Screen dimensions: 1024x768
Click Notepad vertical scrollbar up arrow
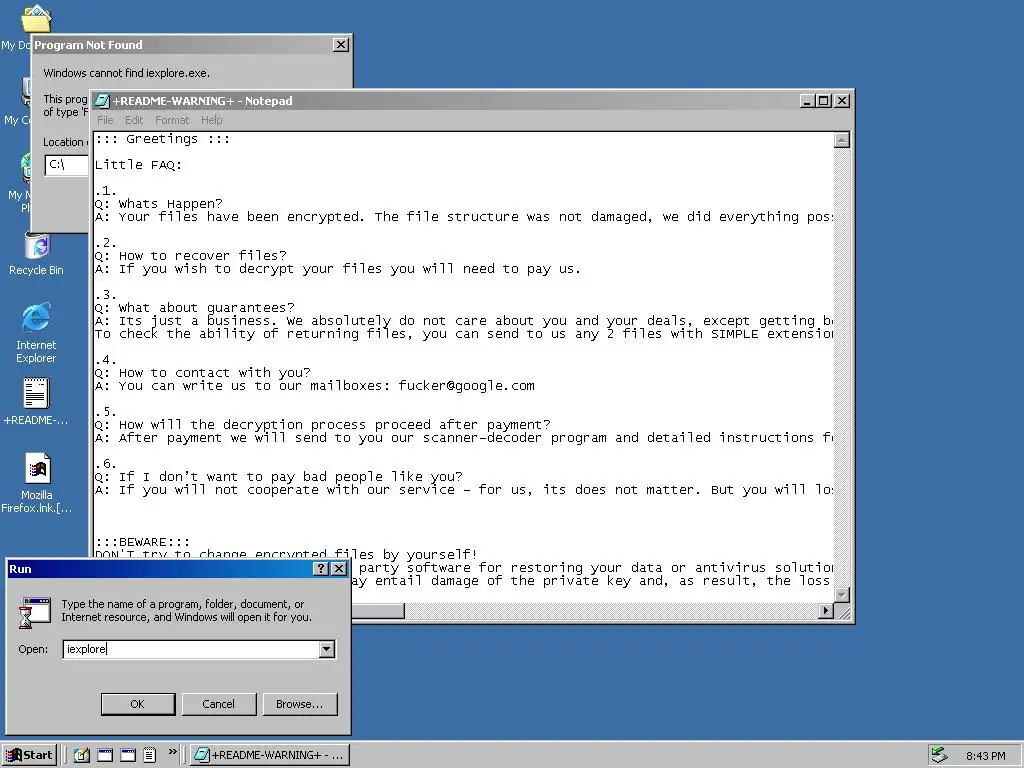842,140
